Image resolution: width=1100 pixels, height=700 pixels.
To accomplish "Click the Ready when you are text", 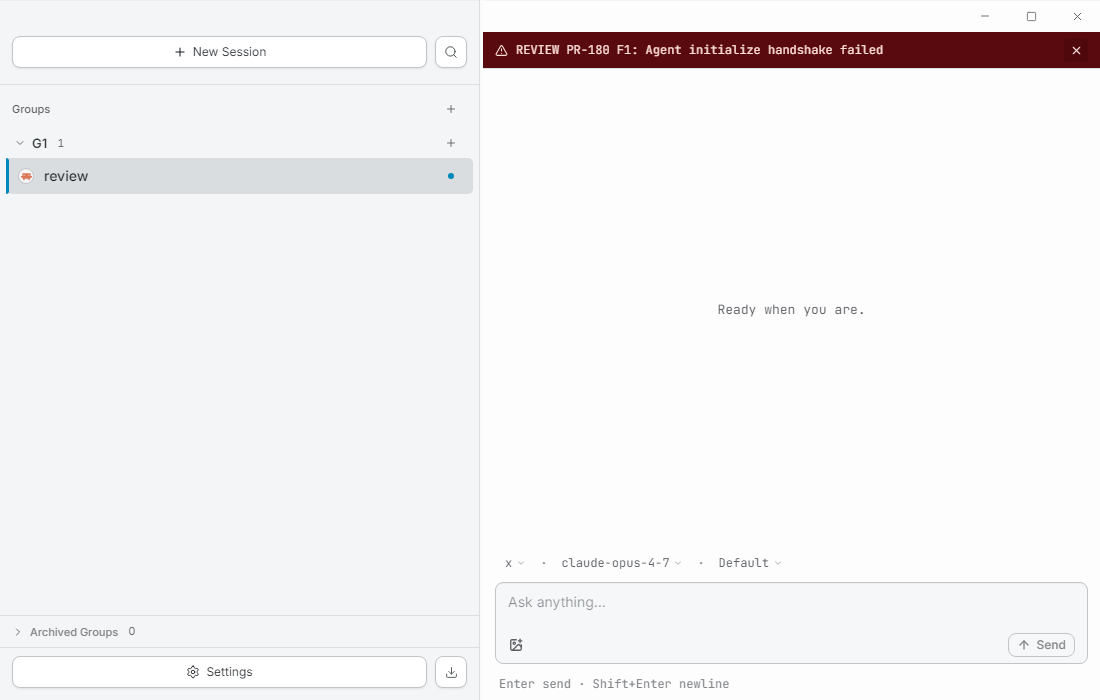I will click(x=790, y=309).
